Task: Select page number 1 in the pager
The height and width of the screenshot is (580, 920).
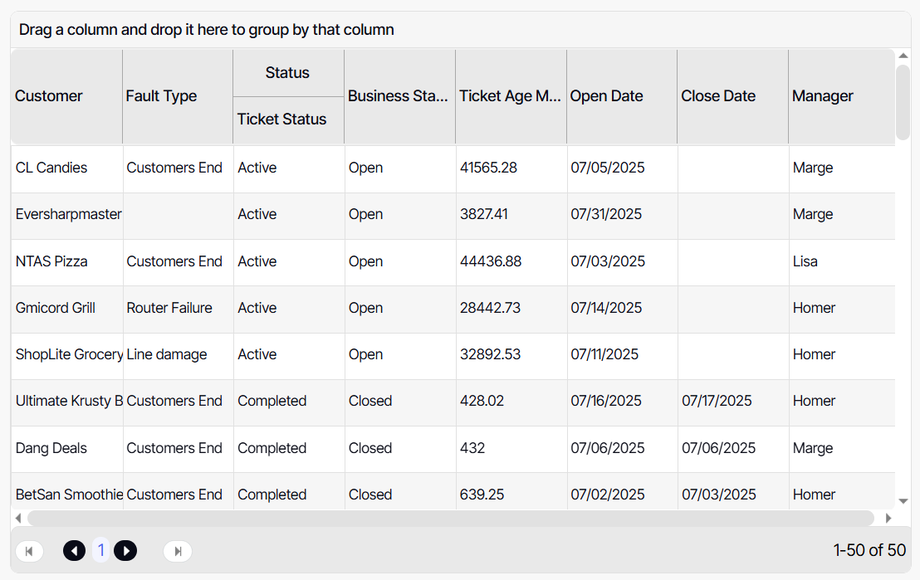Action: tap(100, 551)
